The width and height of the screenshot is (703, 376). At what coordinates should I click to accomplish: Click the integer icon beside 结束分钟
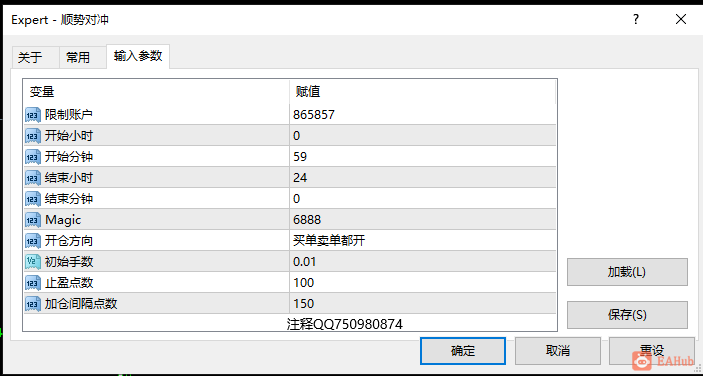33,199
